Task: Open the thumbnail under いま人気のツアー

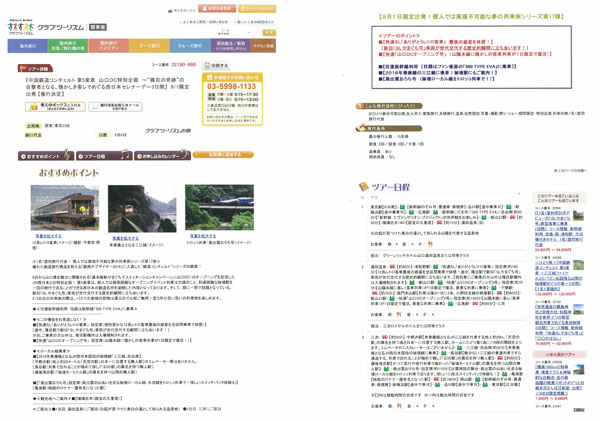Action: pyautogui.click(x=579, y=370)
